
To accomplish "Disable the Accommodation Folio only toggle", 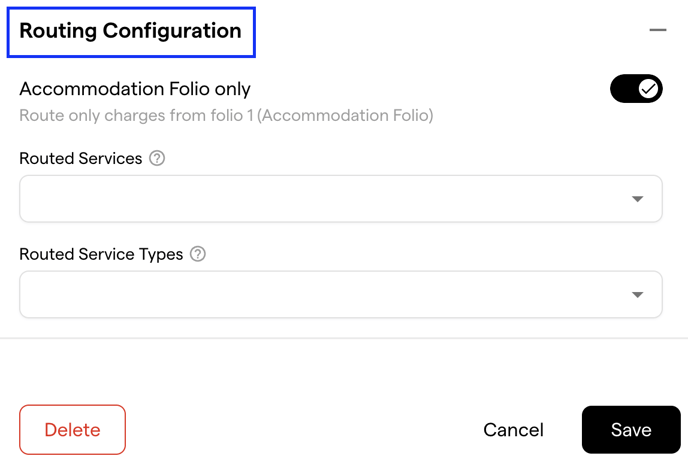I will tap(636, 89).
